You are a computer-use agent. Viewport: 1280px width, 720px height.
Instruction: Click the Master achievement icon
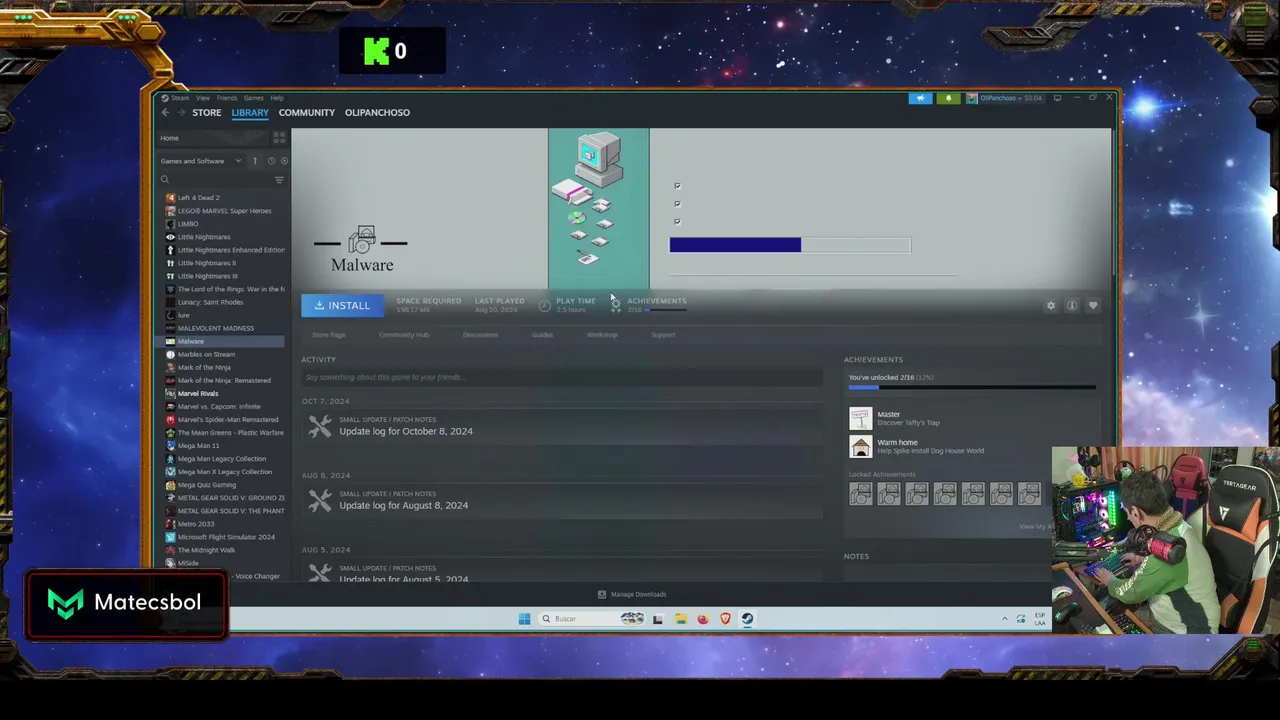(860, 418)
